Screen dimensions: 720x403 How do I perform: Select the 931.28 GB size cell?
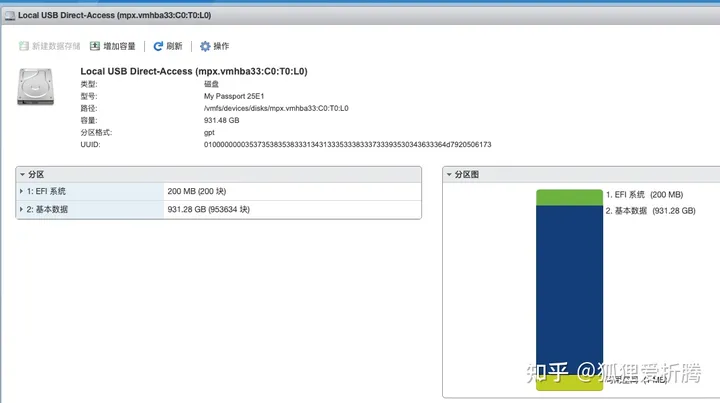(208, 209)
